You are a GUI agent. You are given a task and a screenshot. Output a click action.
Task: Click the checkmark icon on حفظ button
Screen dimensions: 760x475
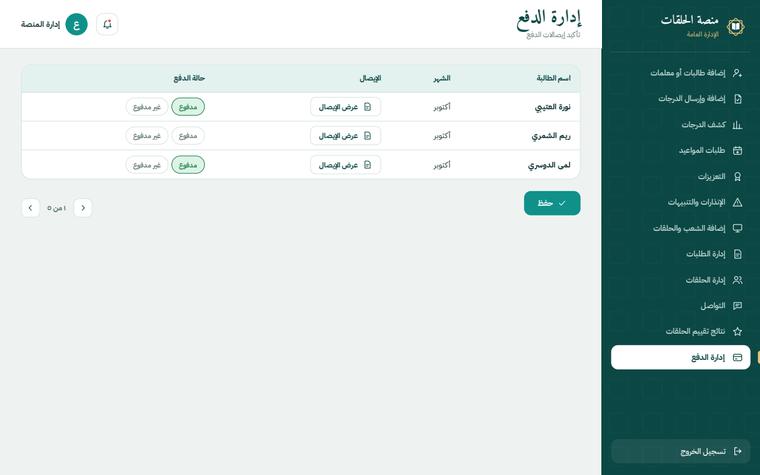(x=562, y=203)
